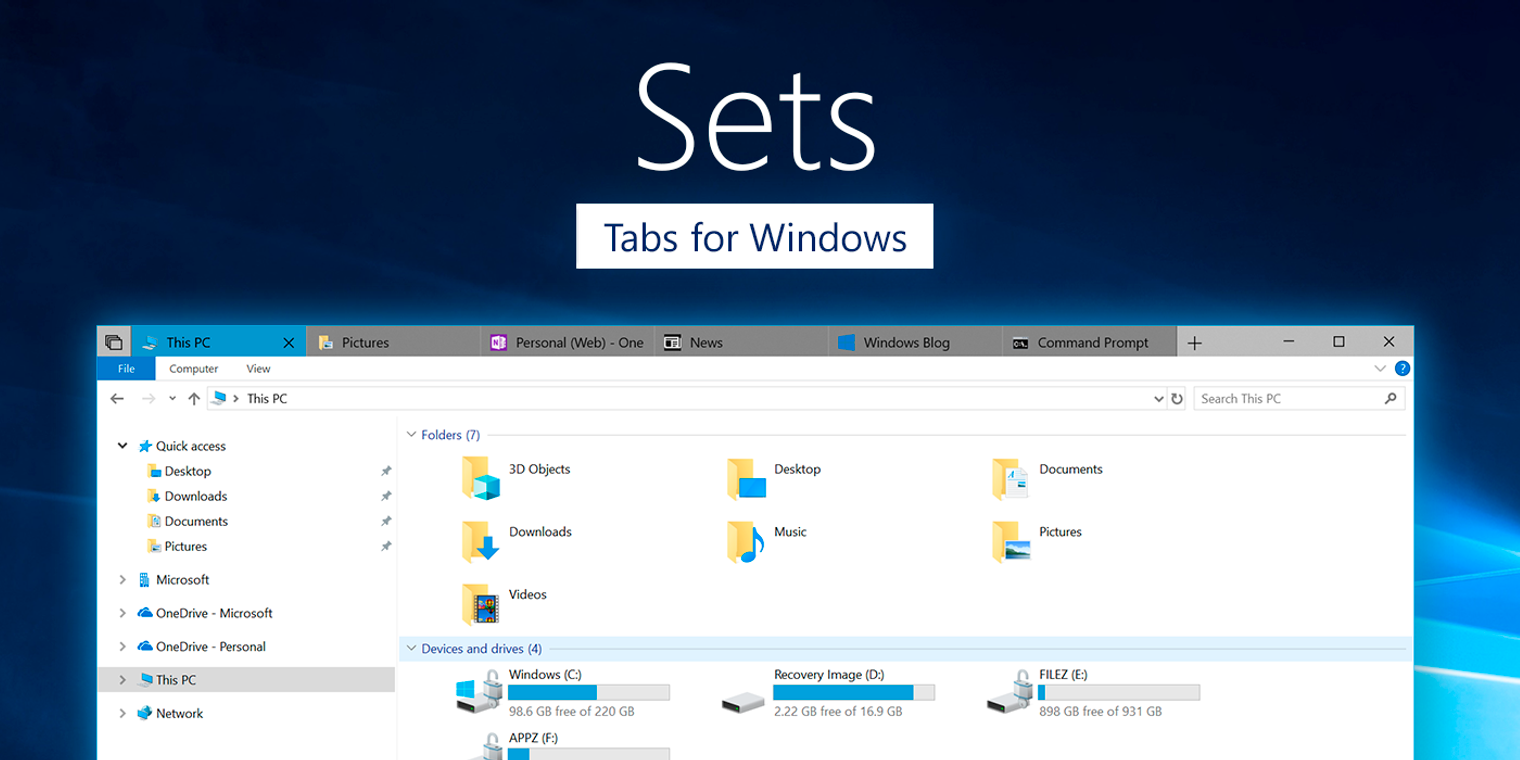Collapse the Devices and drives (4) group
1520x760 pixels.
411,649
